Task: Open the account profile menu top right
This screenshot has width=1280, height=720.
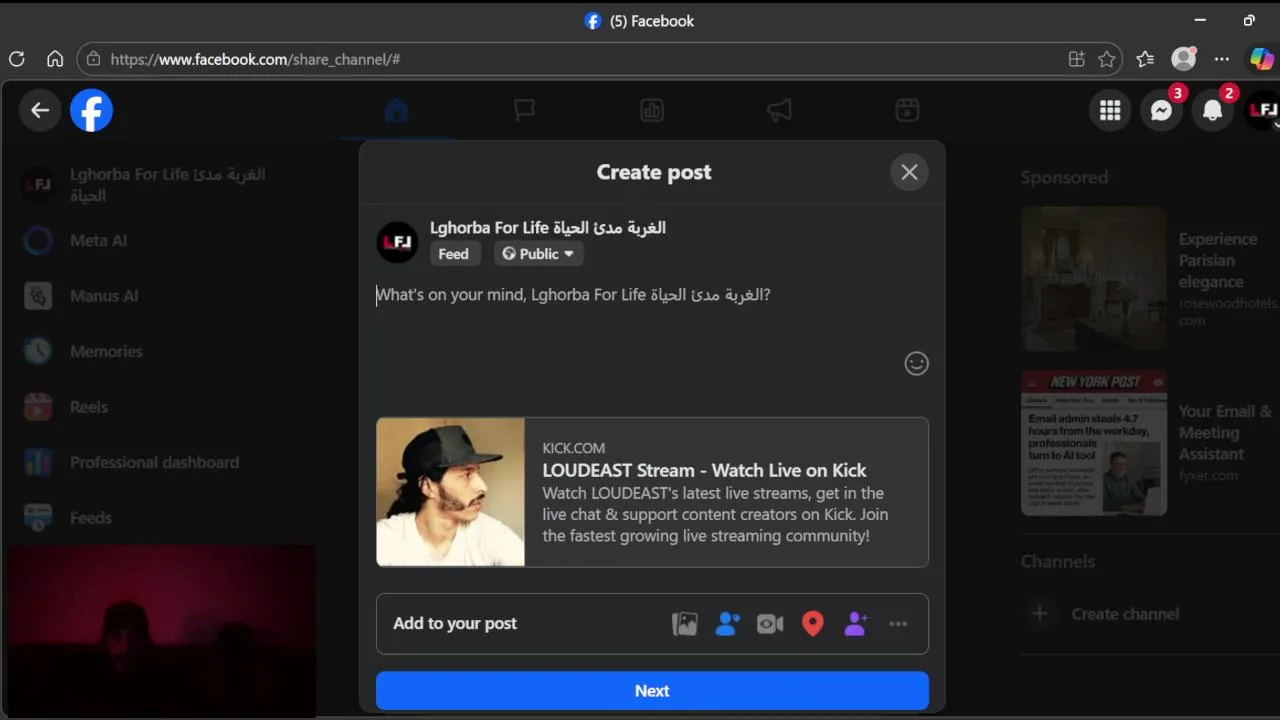Action: [x=1263, y=110]
